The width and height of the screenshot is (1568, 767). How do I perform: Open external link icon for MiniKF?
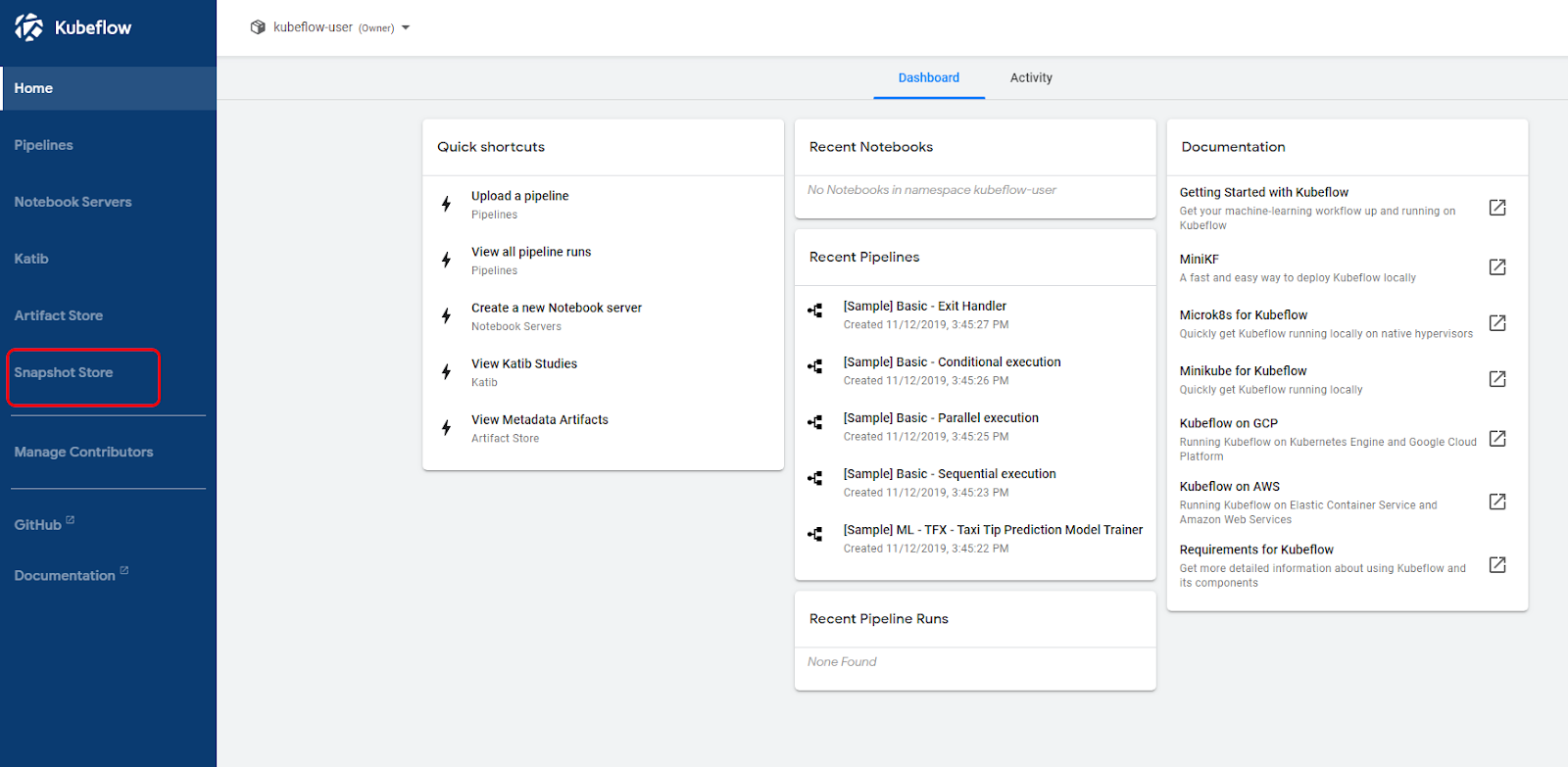1496,267
